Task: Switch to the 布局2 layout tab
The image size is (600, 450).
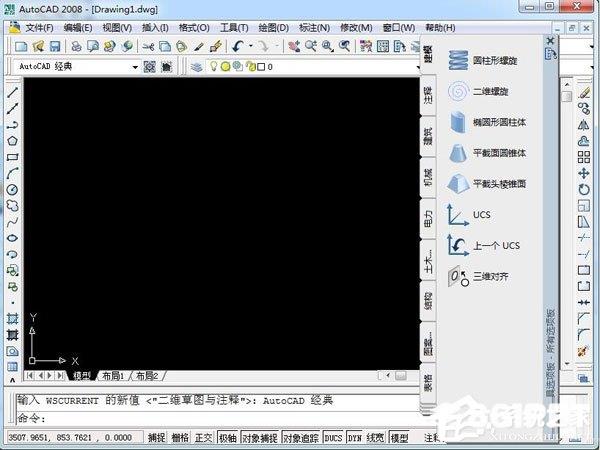Action: click(x=147, y=376)
